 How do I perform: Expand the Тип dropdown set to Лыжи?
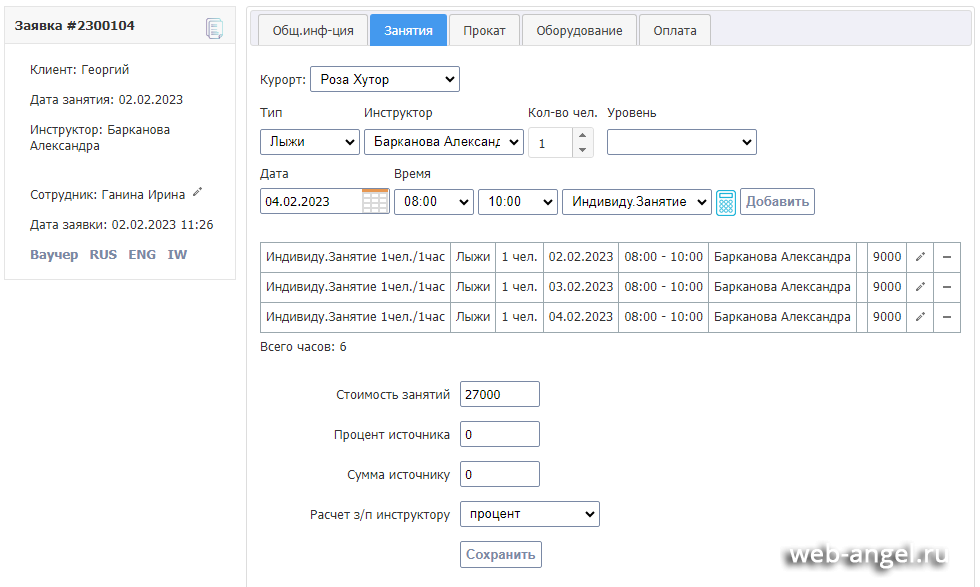pyautogui.click(x=309, y=142)
